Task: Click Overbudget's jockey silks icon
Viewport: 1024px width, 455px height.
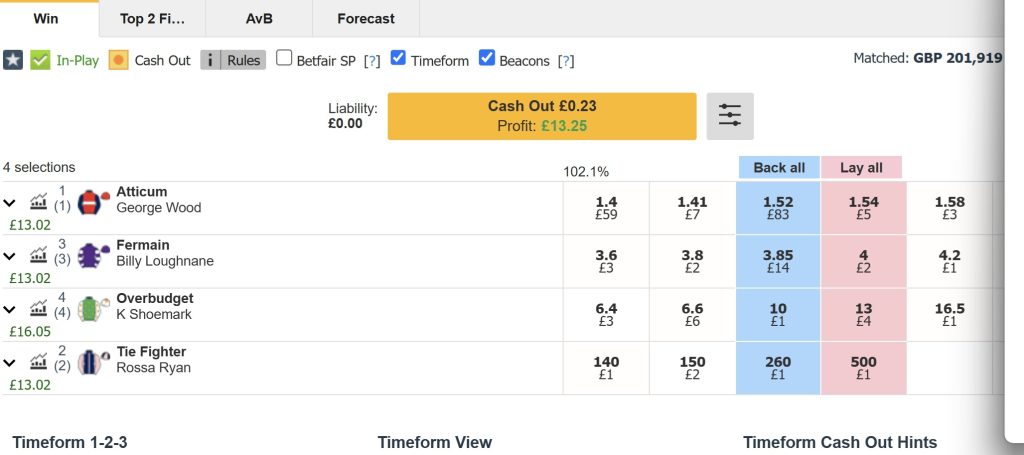Action: pos(92,308)
